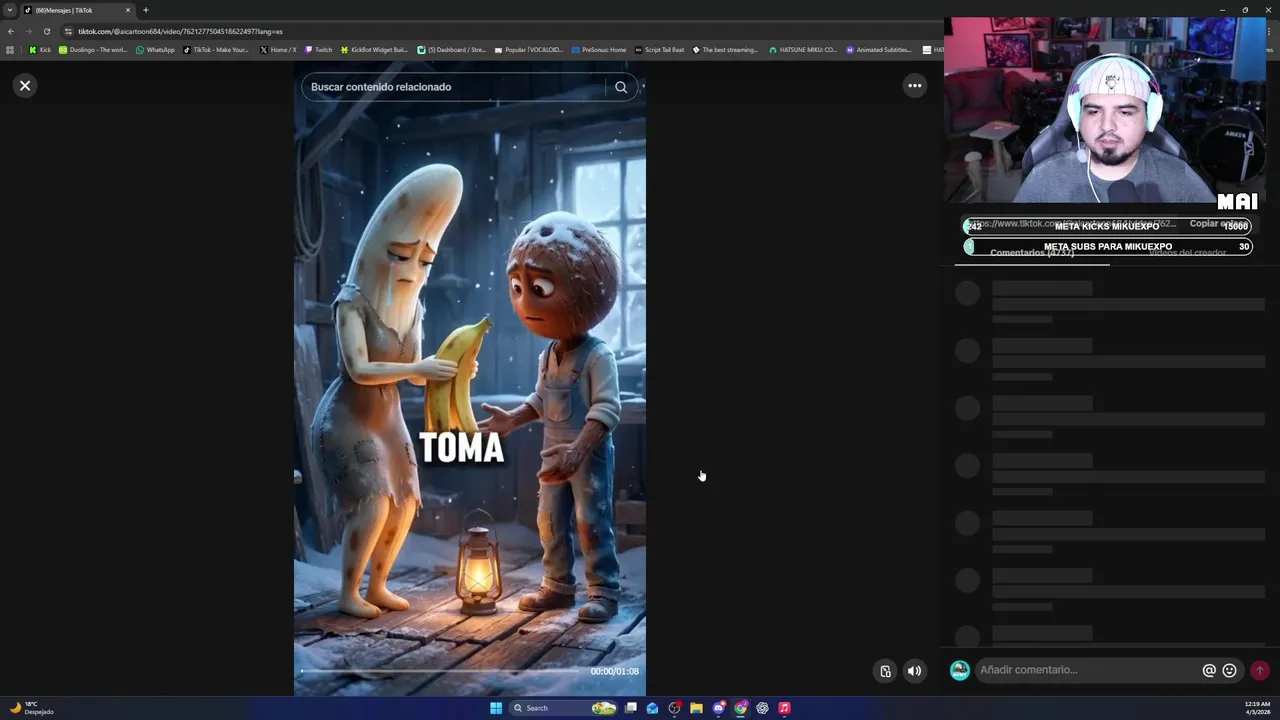Open Discord from taskbar
Image resolution: width=1280 pixels, height=720 pixels.
pos(718,708)
